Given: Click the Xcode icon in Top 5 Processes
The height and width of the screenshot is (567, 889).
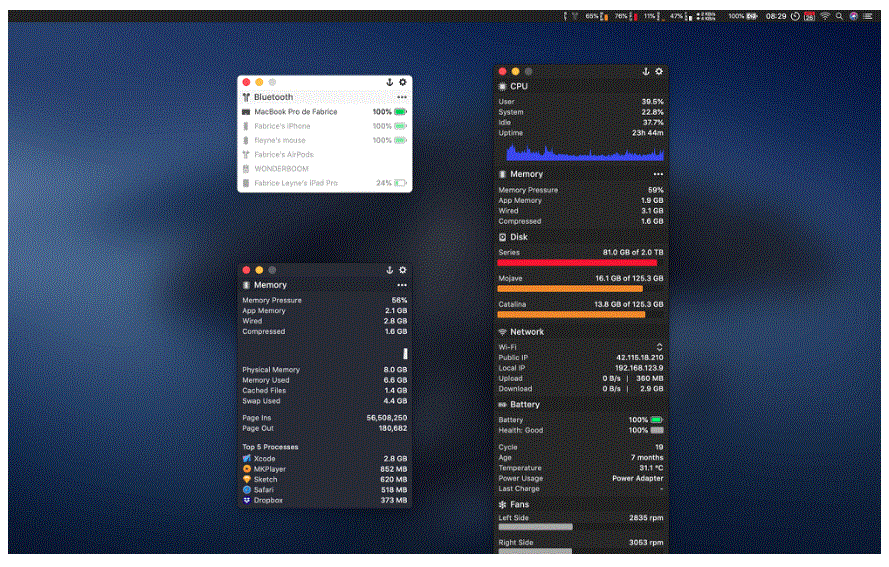Looking at the screenshot, I should pyautogui.click(x=247, y=458).
